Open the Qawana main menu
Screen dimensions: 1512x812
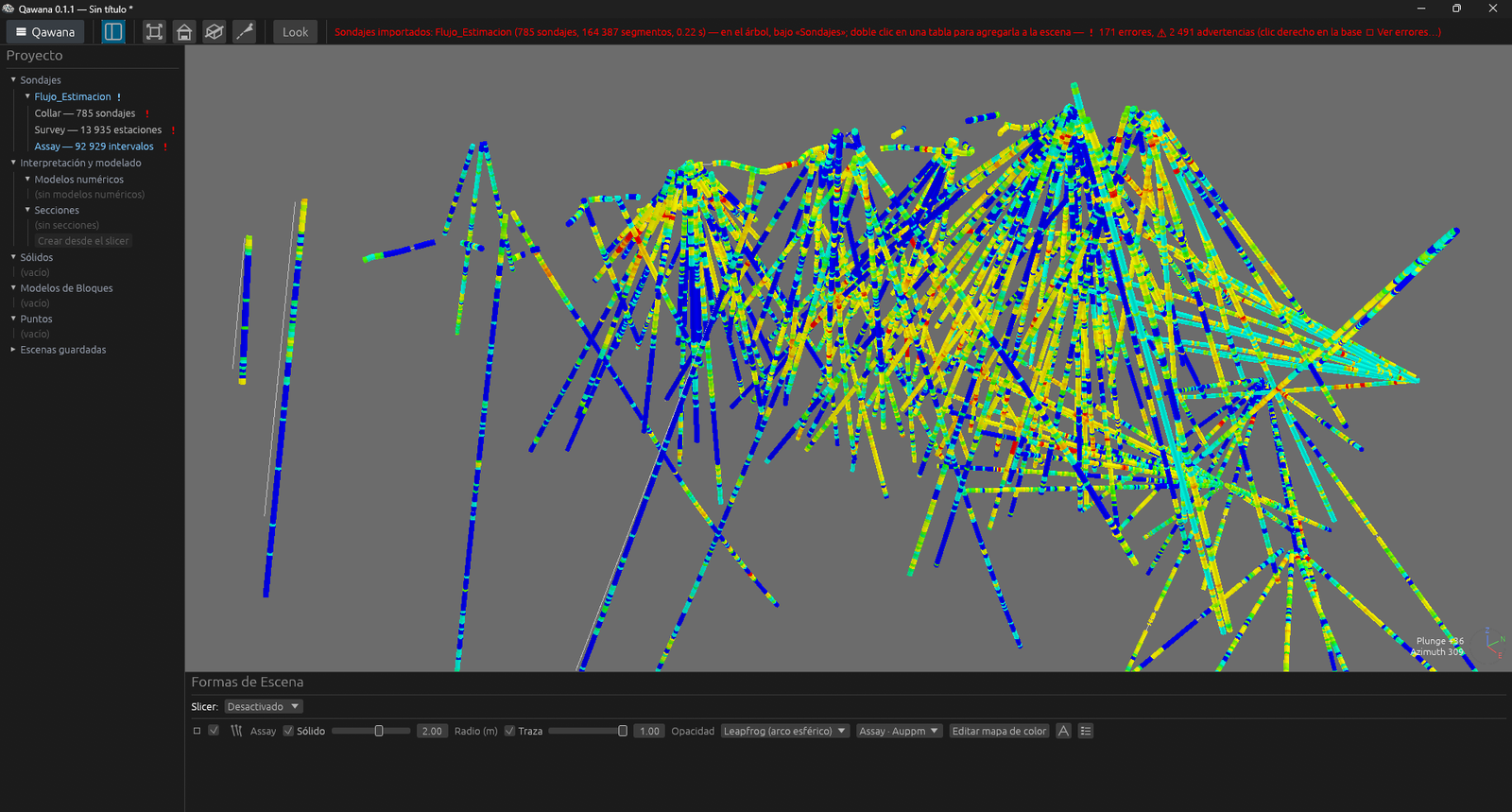coord(45,31)
